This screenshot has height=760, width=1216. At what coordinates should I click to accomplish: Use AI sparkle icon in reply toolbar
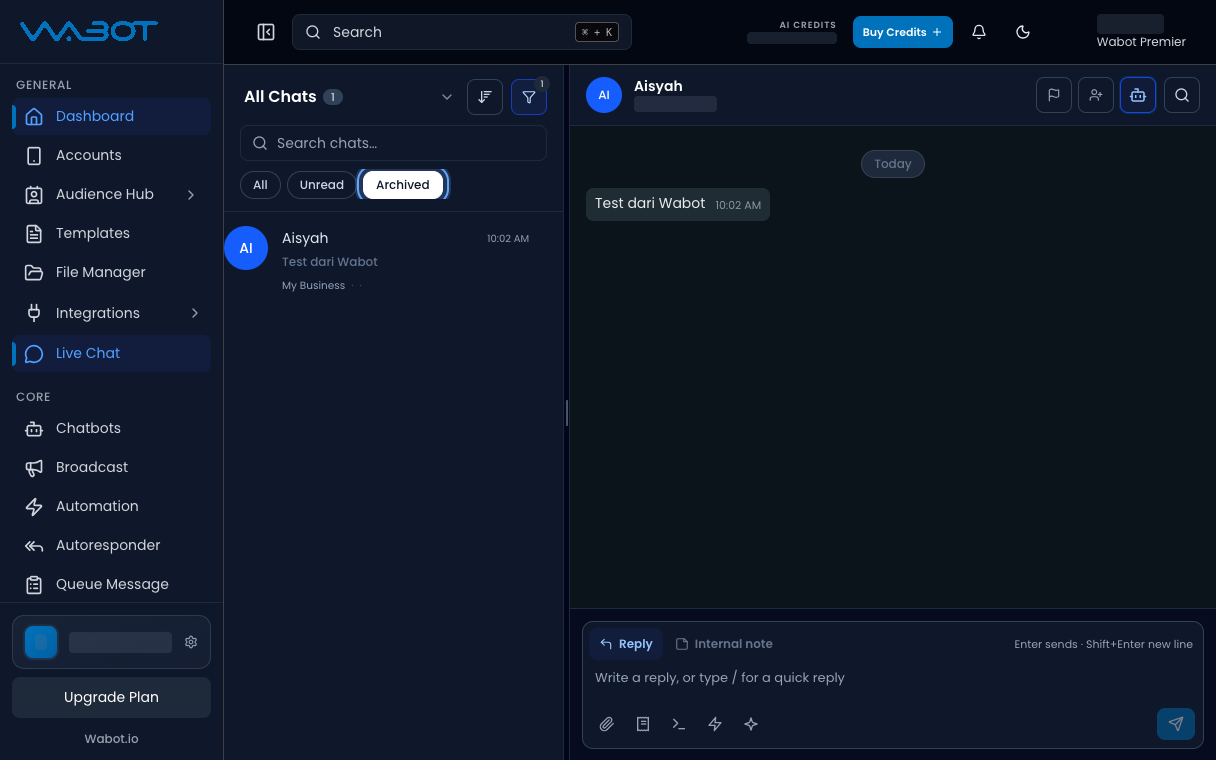coord(751,724)
